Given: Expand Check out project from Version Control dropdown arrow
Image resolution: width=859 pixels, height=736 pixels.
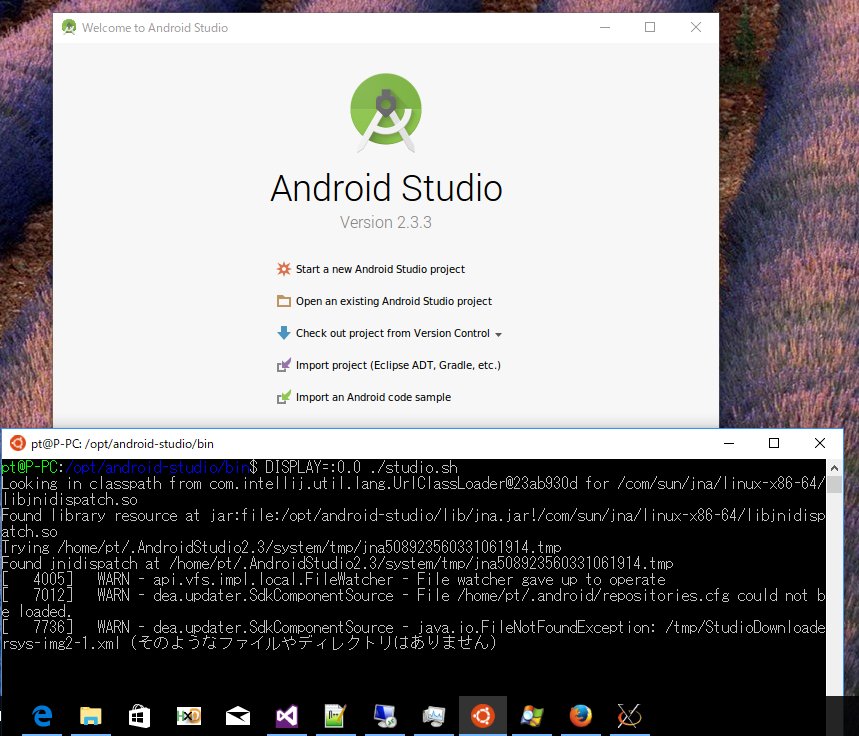Looking at the screenshot, I should tap(498, 334).
